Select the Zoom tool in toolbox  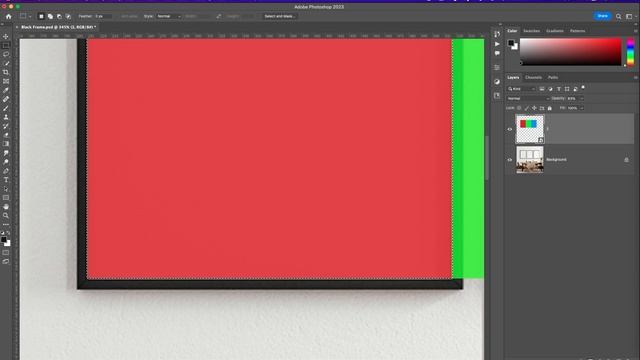(x=6, y=216)
